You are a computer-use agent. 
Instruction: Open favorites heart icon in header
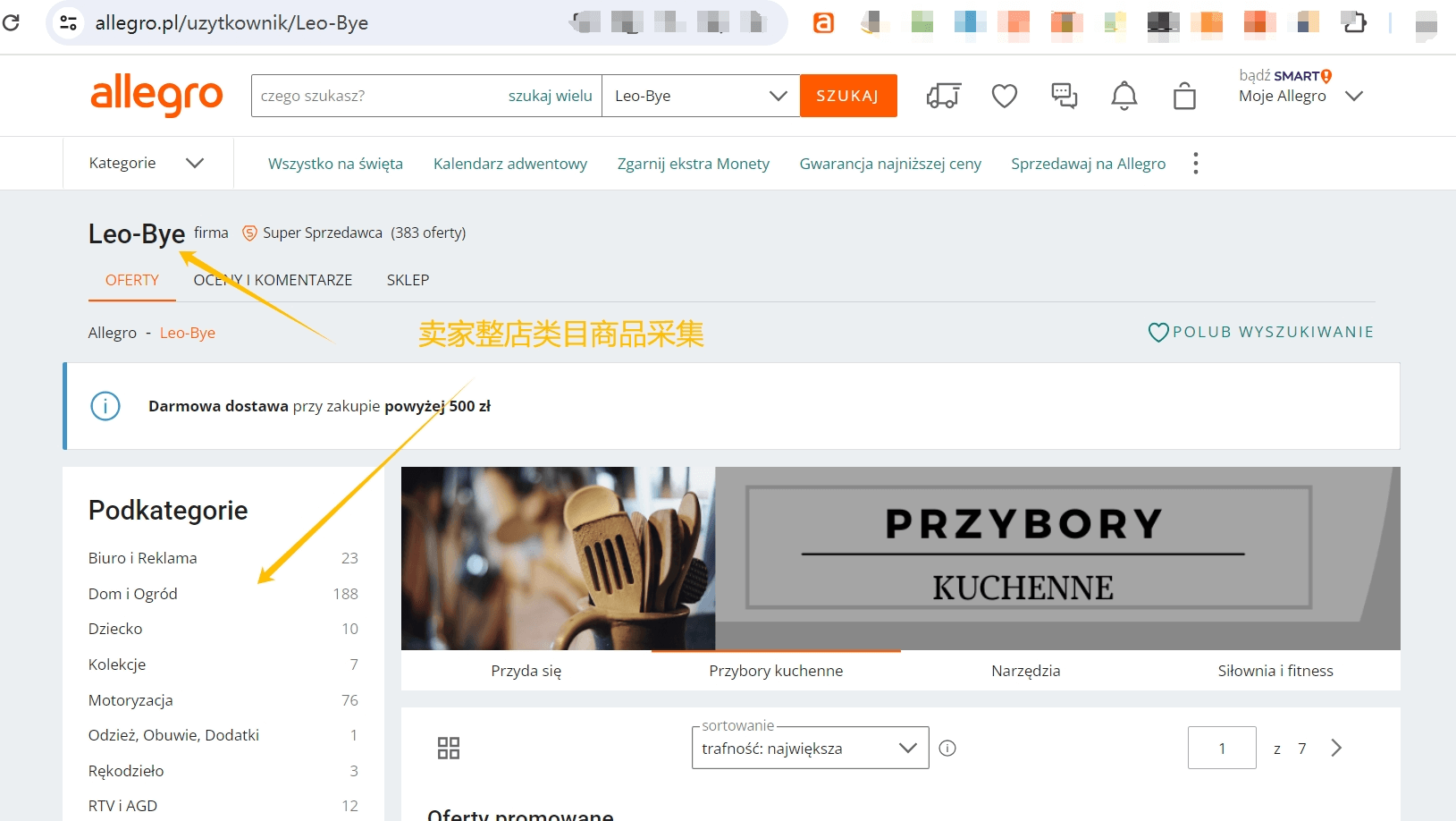[1005, 95]
